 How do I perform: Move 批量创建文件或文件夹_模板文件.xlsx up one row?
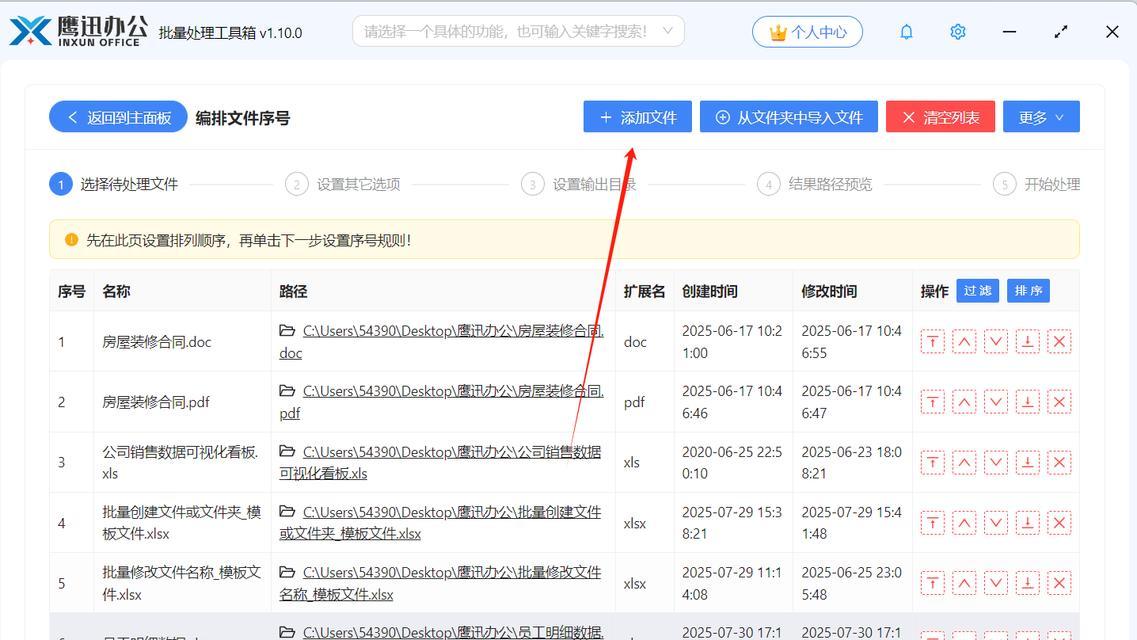pos(964,523)
